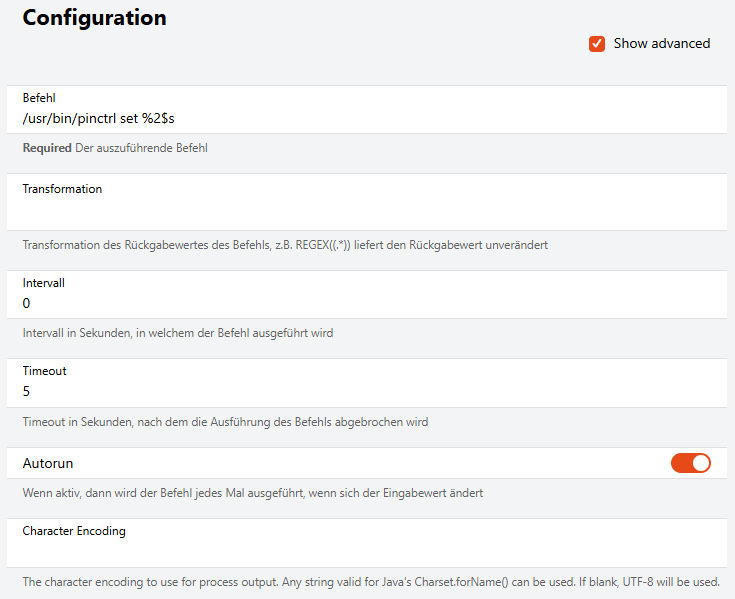735x599 pixels.
Task: Click the Intervall value 0
Action: 26,303
